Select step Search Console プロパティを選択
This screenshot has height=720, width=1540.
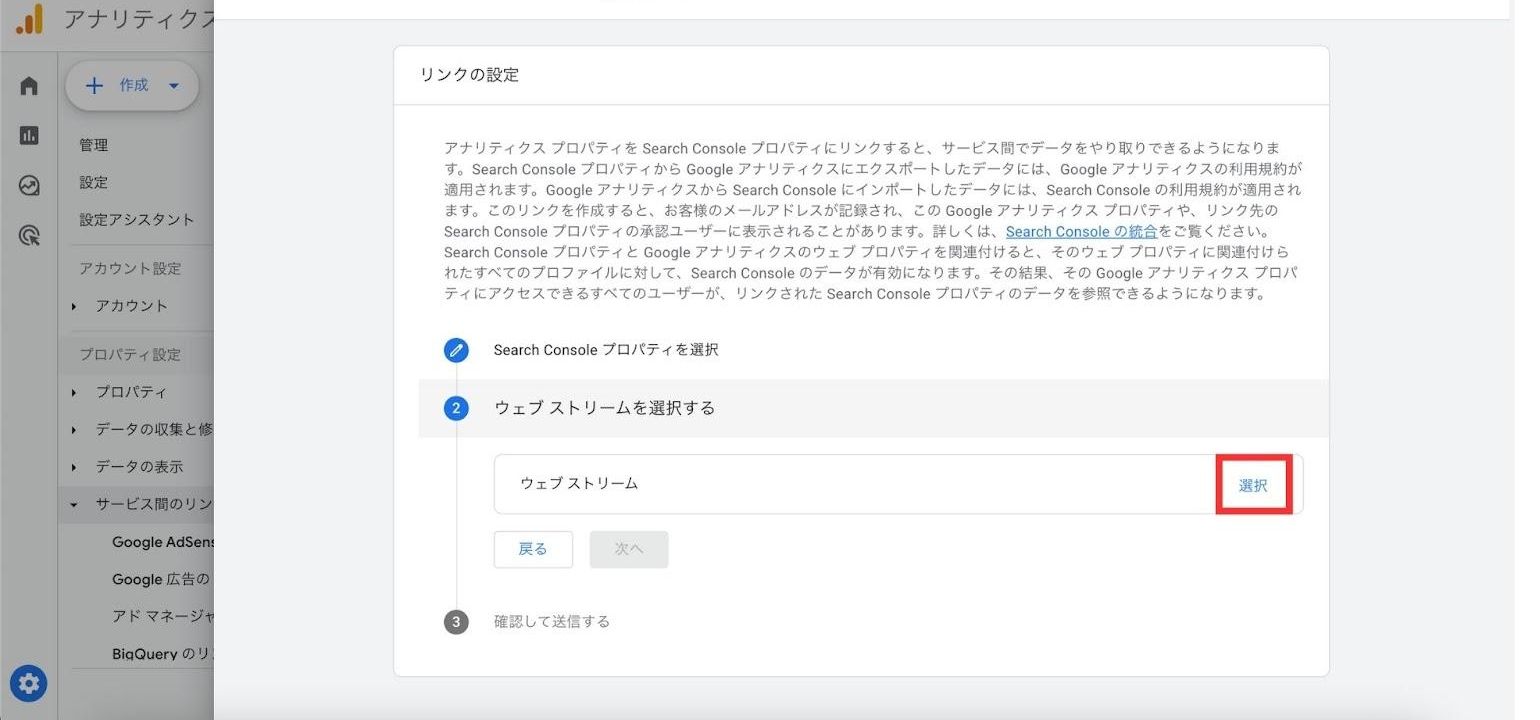pos(606,350)
